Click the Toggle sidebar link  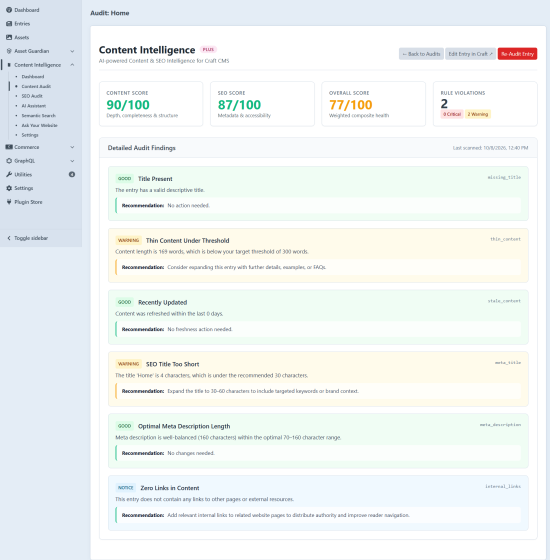pos(31,238)
